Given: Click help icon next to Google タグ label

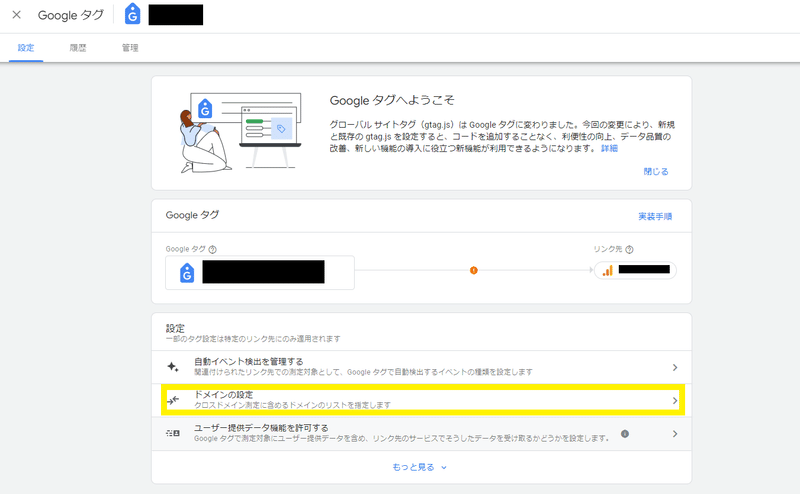Looking at the screenshot, I should pyautogui.click(x=213, y=250).
